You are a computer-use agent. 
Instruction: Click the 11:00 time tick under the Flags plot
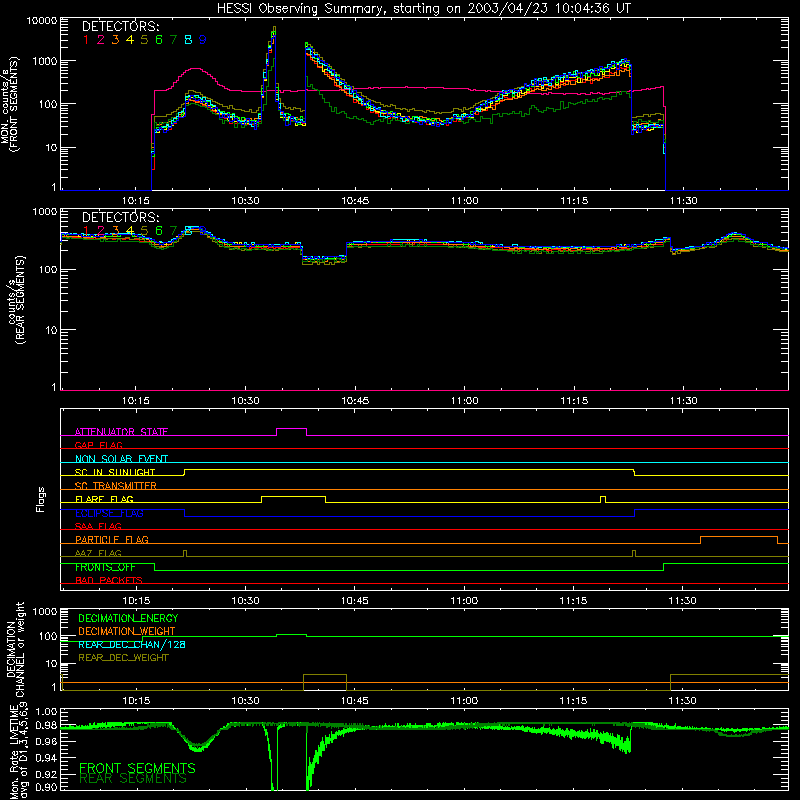[464, 601]
